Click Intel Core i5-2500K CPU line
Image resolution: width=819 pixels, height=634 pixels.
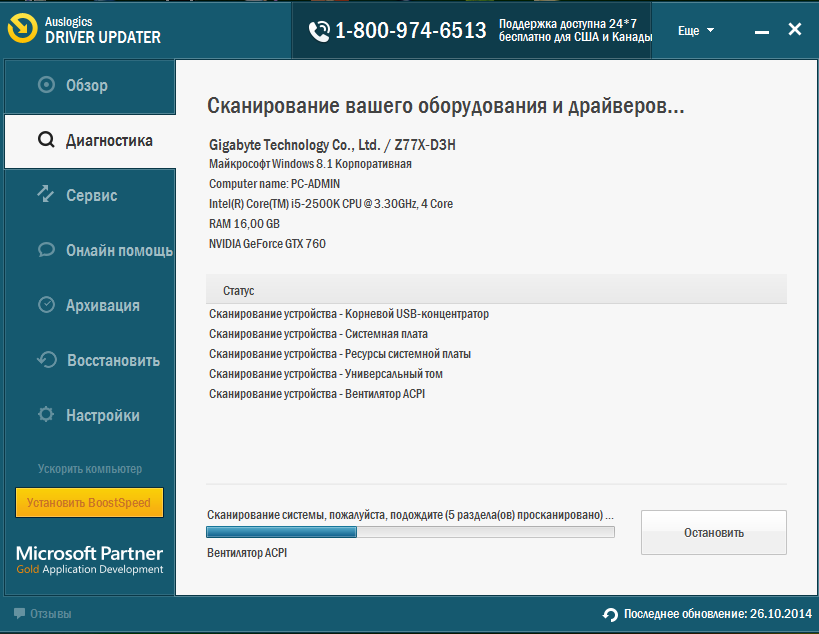[331, 204]
